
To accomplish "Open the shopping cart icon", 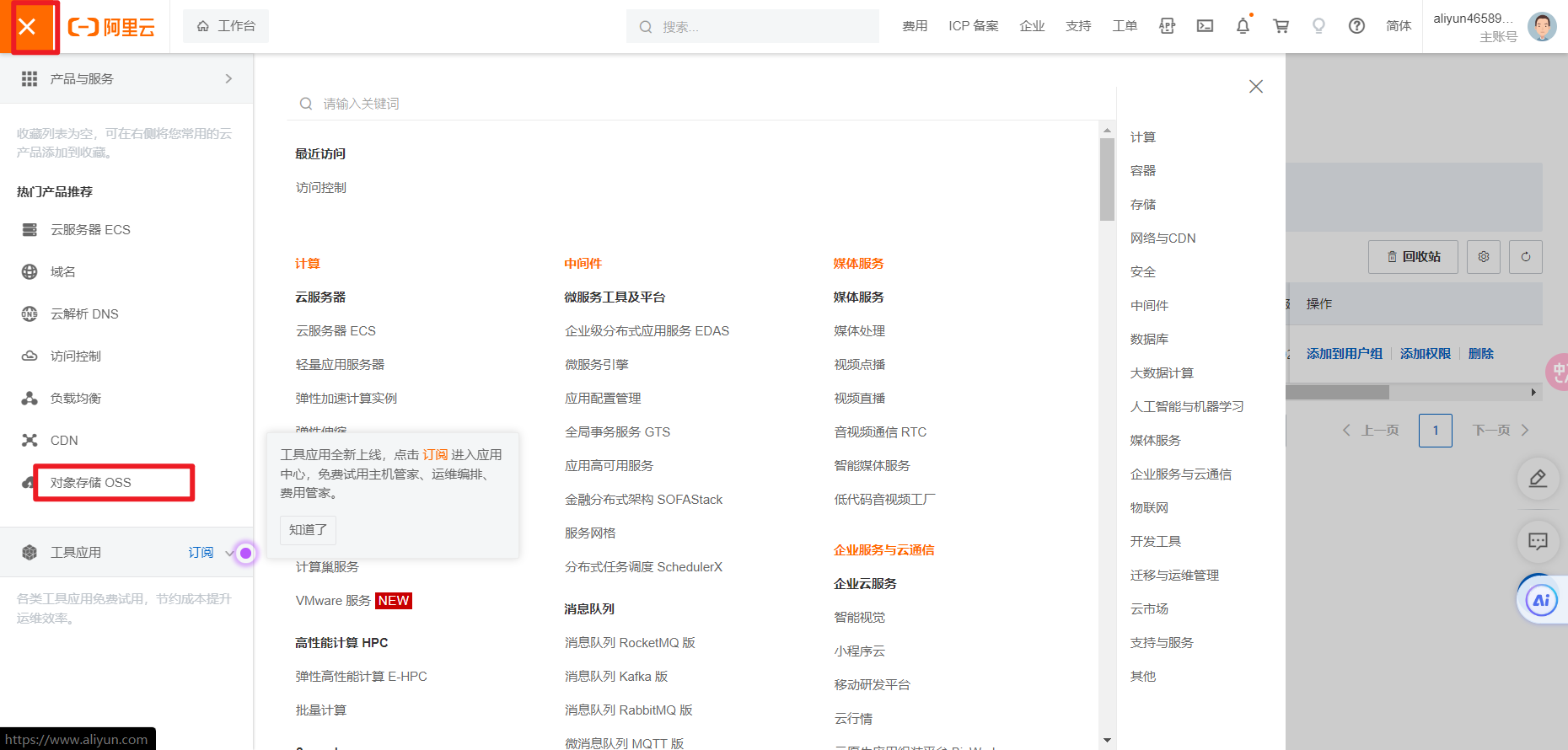I will click(1281, 26).
